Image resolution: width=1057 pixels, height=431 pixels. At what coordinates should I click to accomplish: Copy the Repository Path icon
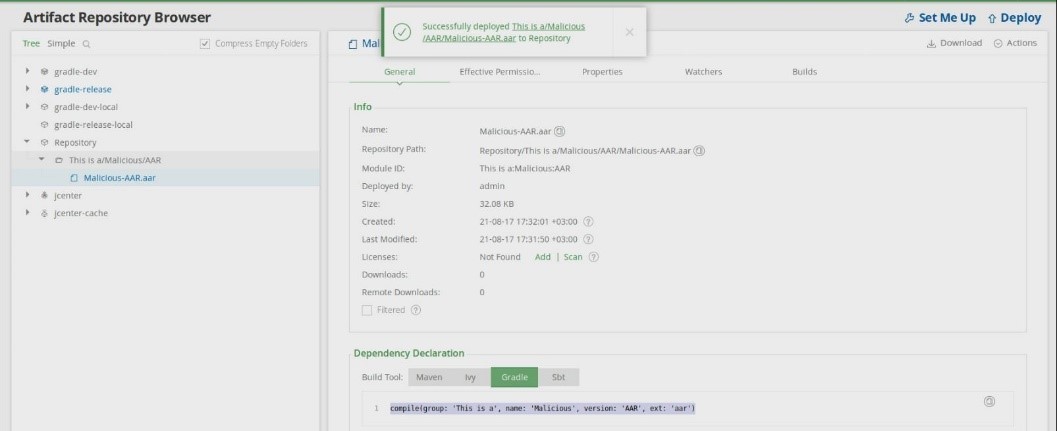699,150
